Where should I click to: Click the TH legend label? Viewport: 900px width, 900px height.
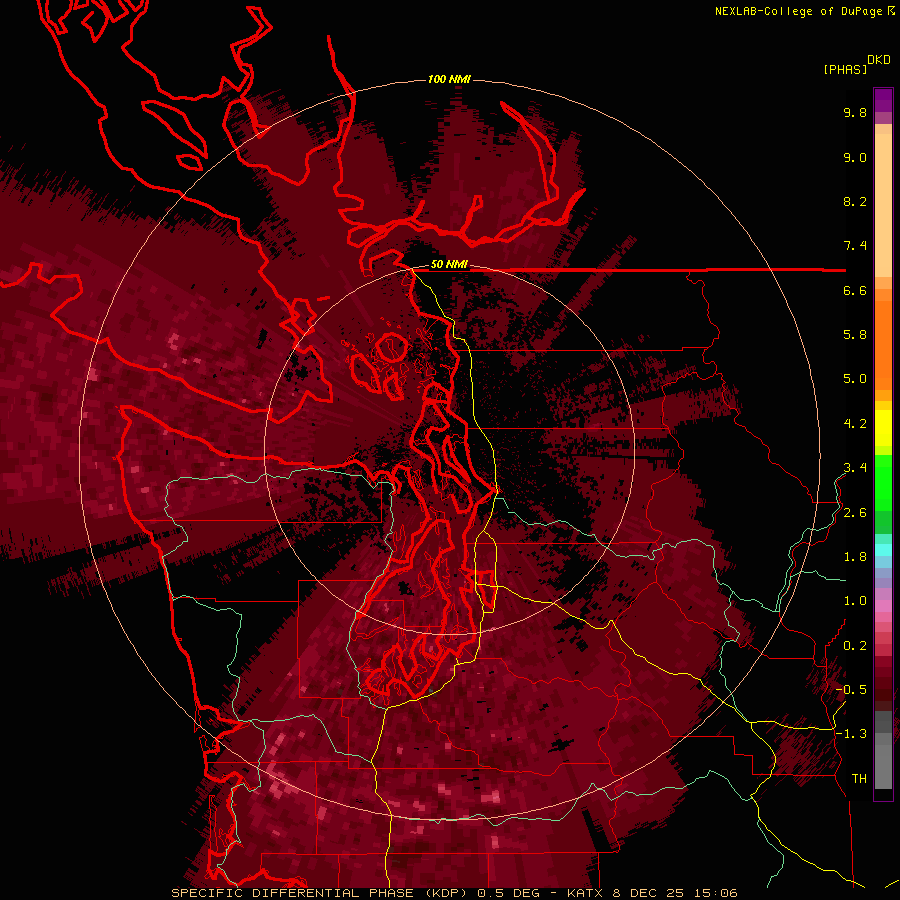[x=859, y=779]
